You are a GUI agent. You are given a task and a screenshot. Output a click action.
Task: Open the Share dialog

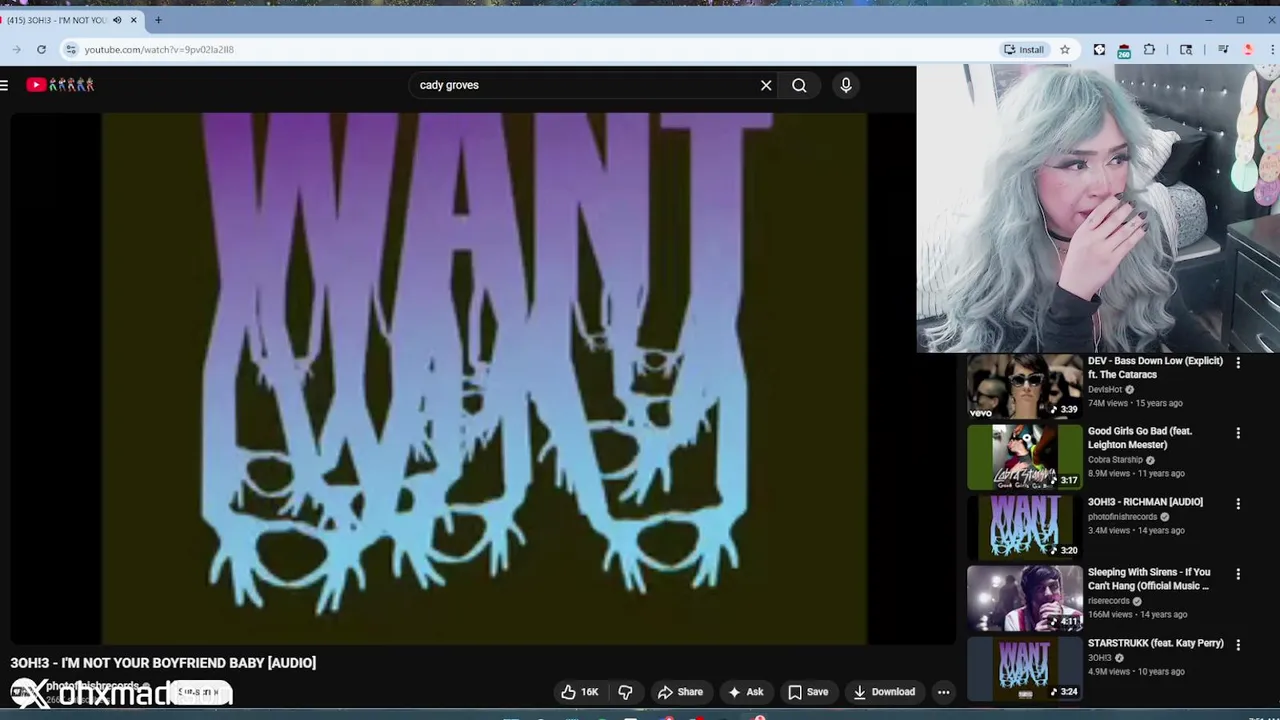point(680,692)
